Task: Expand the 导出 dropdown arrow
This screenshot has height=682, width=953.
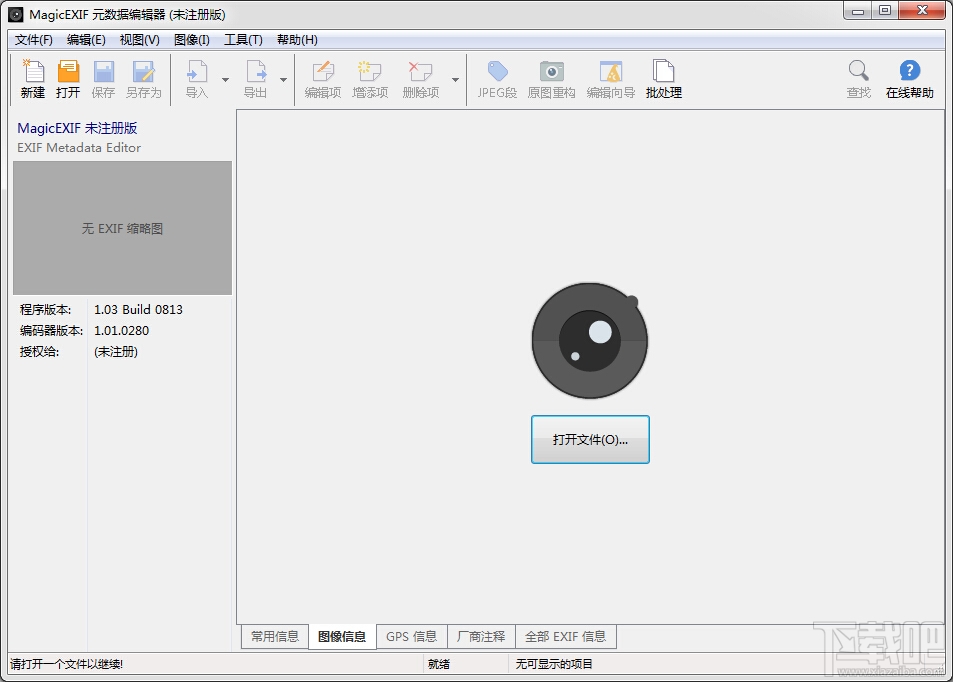Action: (x=283, y=80)
